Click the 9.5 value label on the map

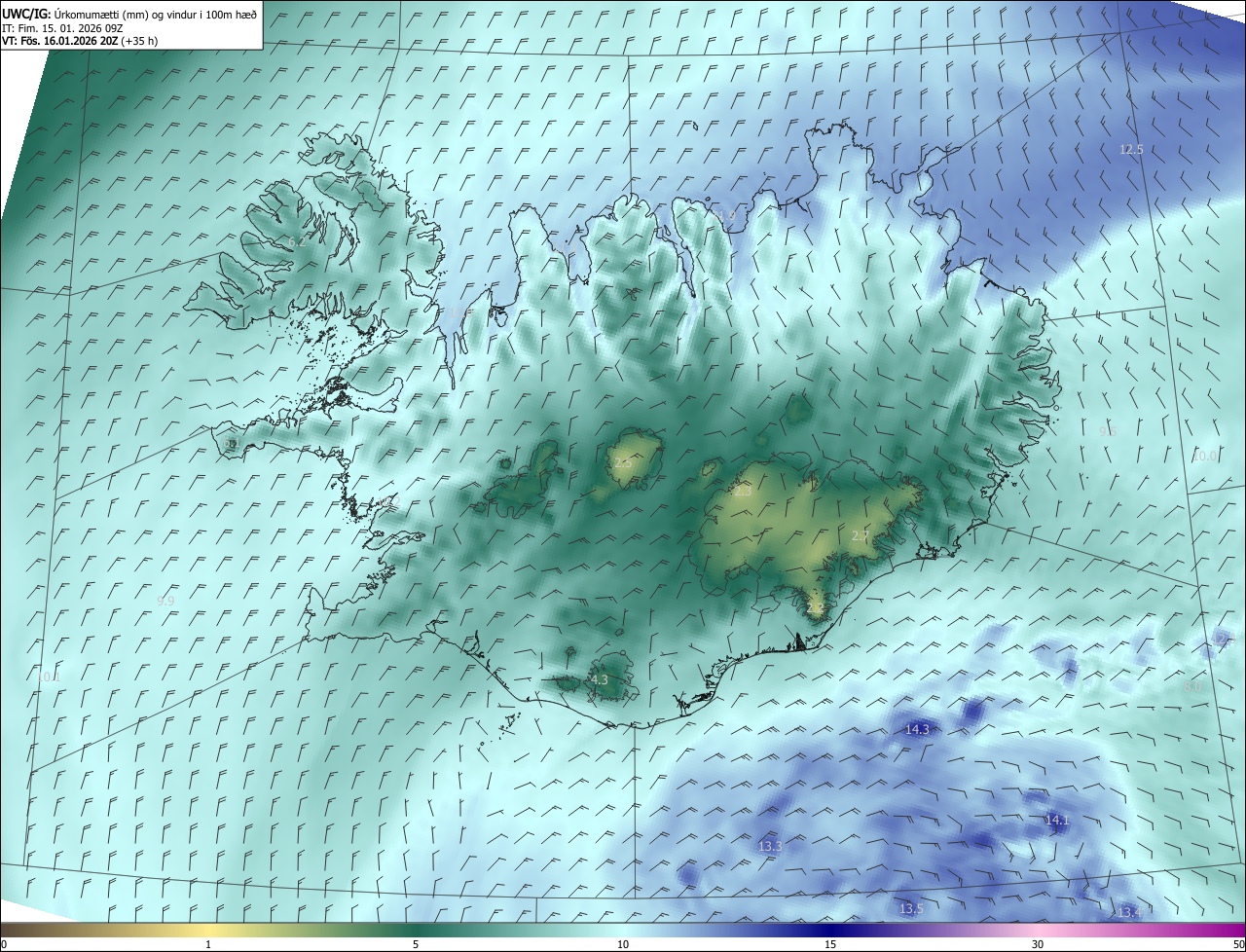(x=1108, y=431)
